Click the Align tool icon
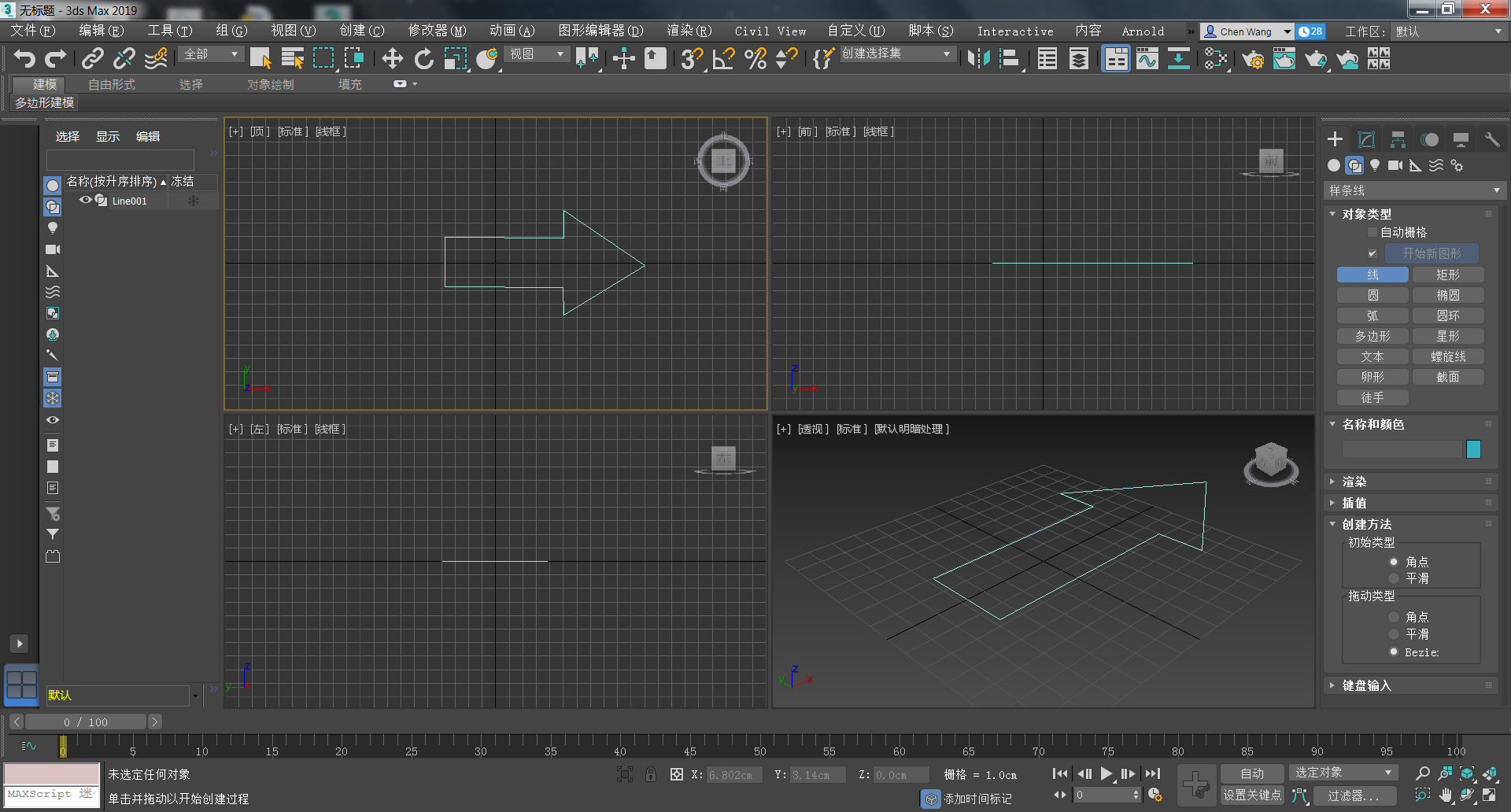The width and height of the screenshot is (1511, 812). (x=1010, y=59)
